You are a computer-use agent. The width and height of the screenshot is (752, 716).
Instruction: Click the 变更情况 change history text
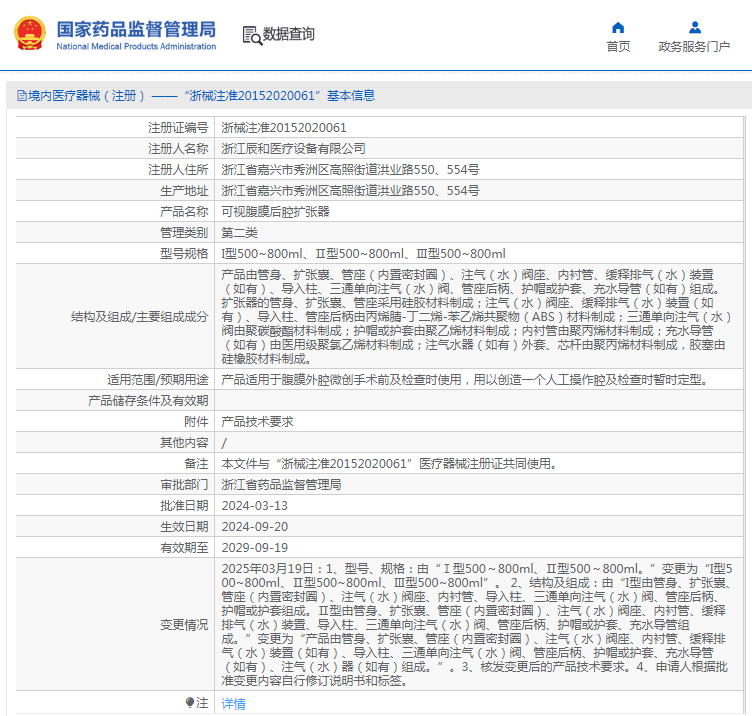point(477,624)
